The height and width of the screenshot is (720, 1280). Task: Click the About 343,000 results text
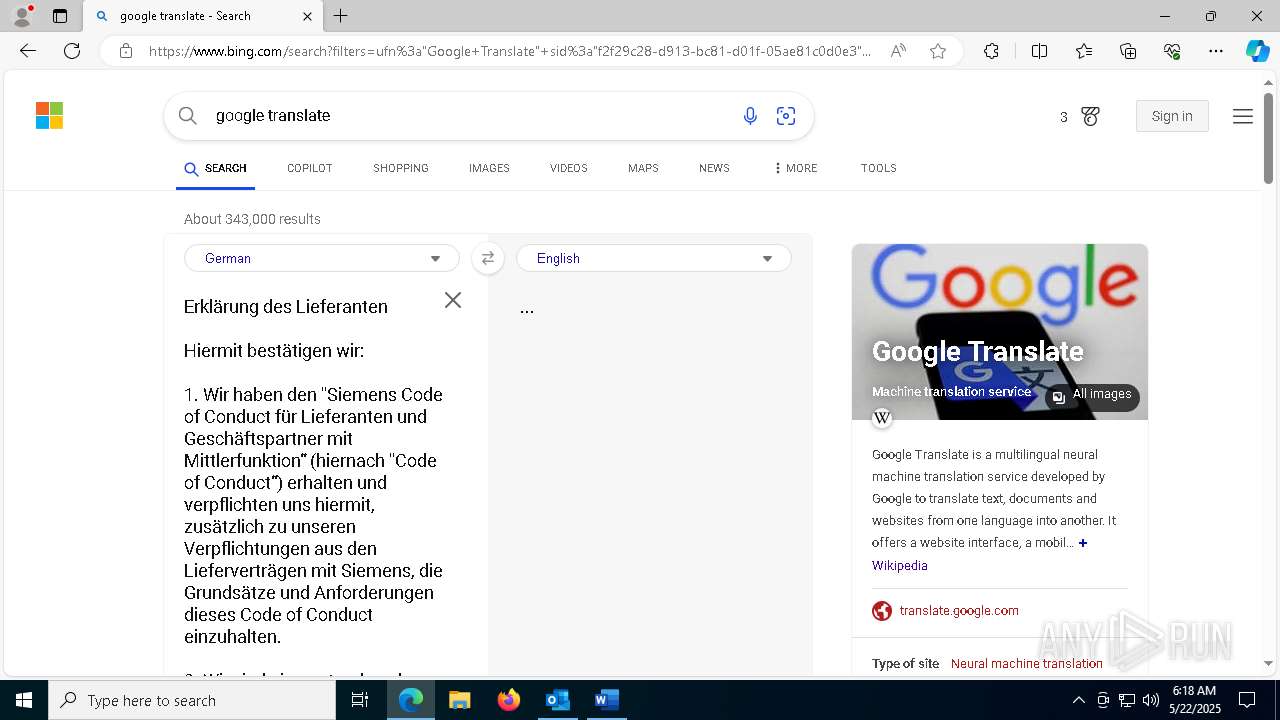tap(252, 219)
